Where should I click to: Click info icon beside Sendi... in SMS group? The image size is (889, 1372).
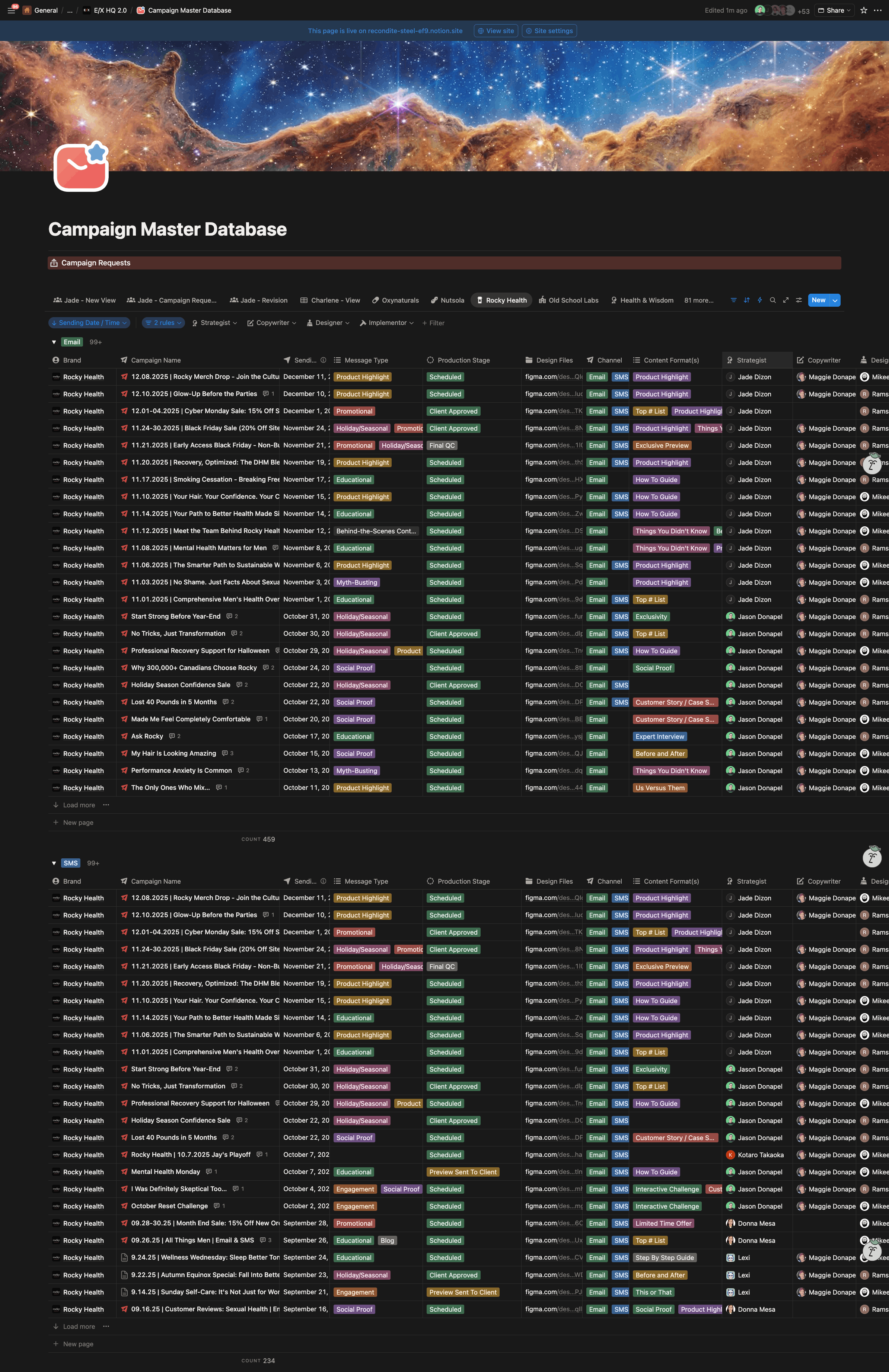[324, 881]
